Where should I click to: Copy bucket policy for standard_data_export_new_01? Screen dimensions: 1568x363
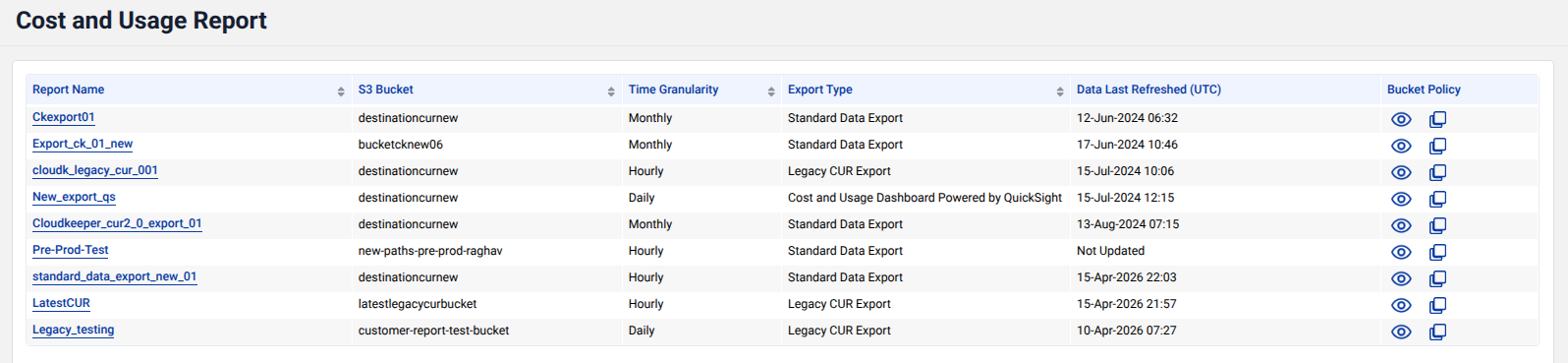point(1437,278)
